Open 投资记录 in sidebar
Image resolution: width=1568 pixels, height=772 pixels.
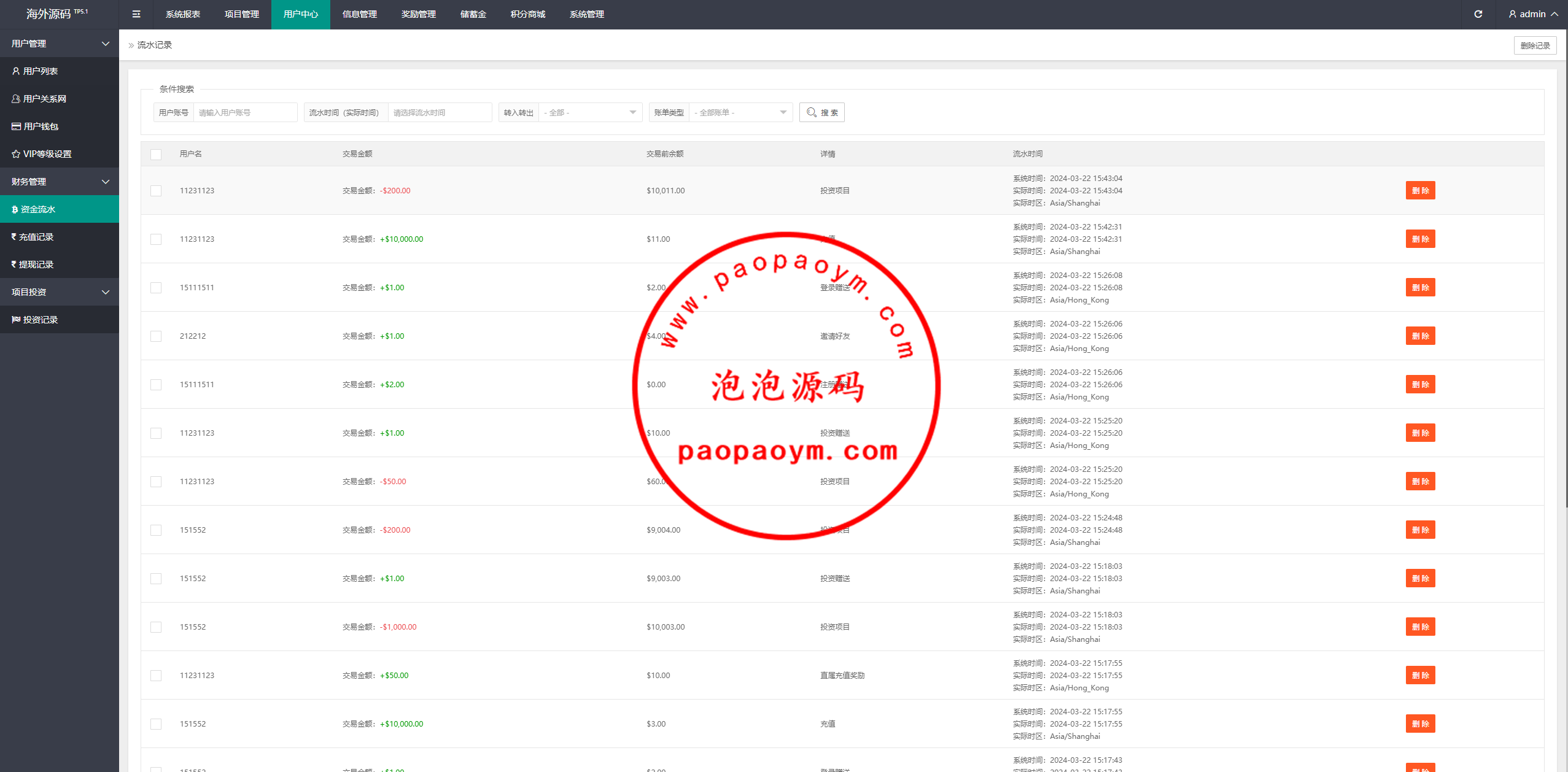pos(60,320)
